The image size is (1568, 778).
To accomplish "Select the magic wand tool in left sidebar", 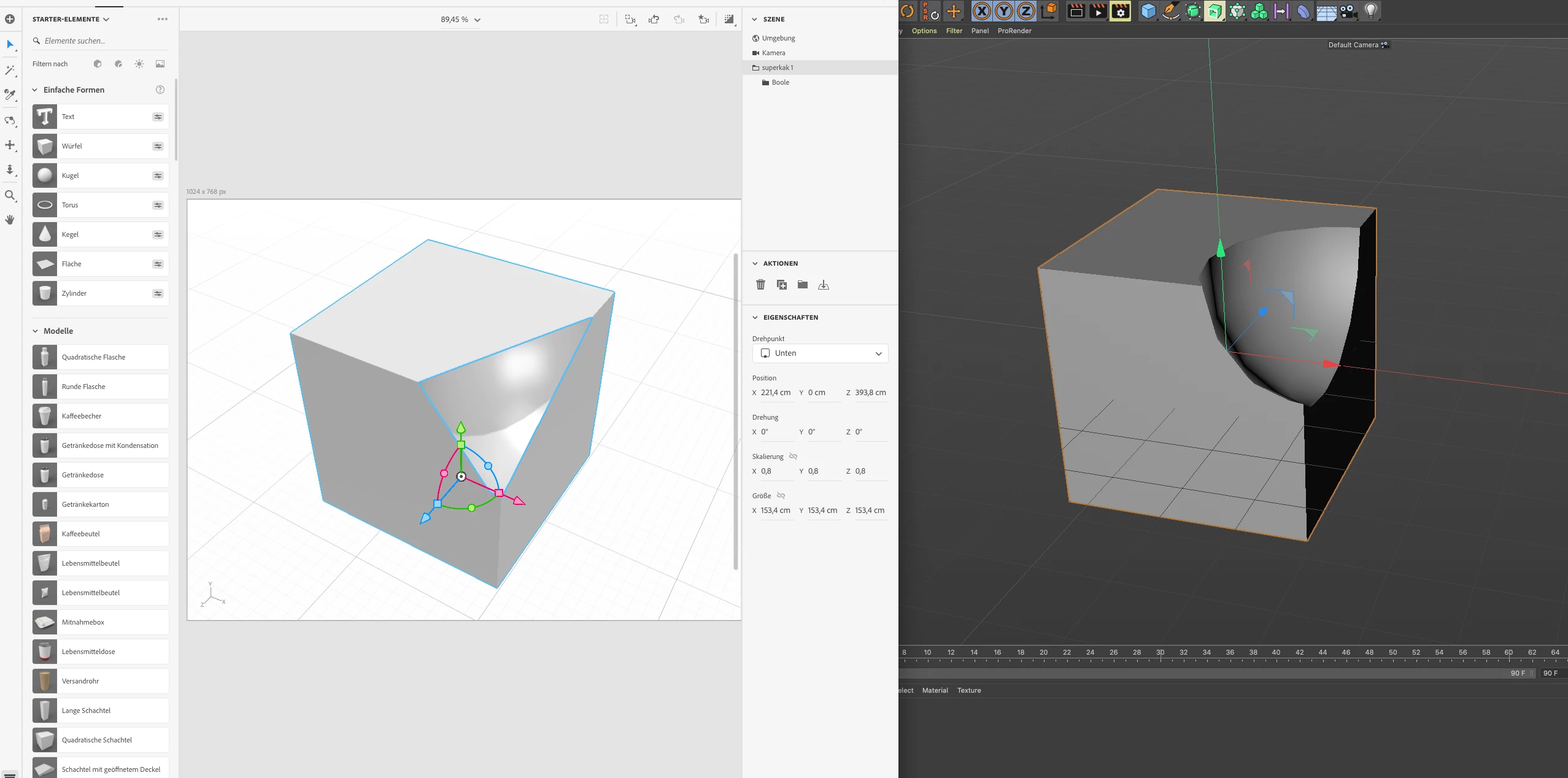I will coord(10,71).
